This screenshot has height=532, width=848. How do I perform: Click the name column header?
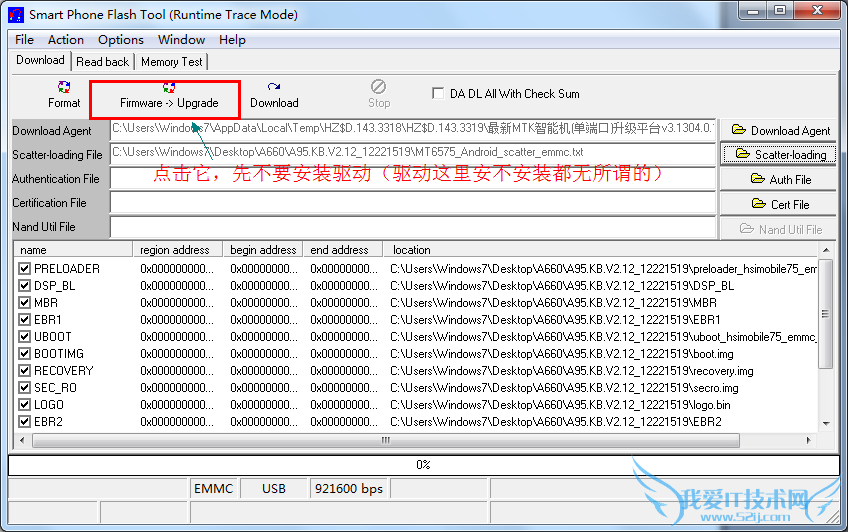click(x=74, y=250)
